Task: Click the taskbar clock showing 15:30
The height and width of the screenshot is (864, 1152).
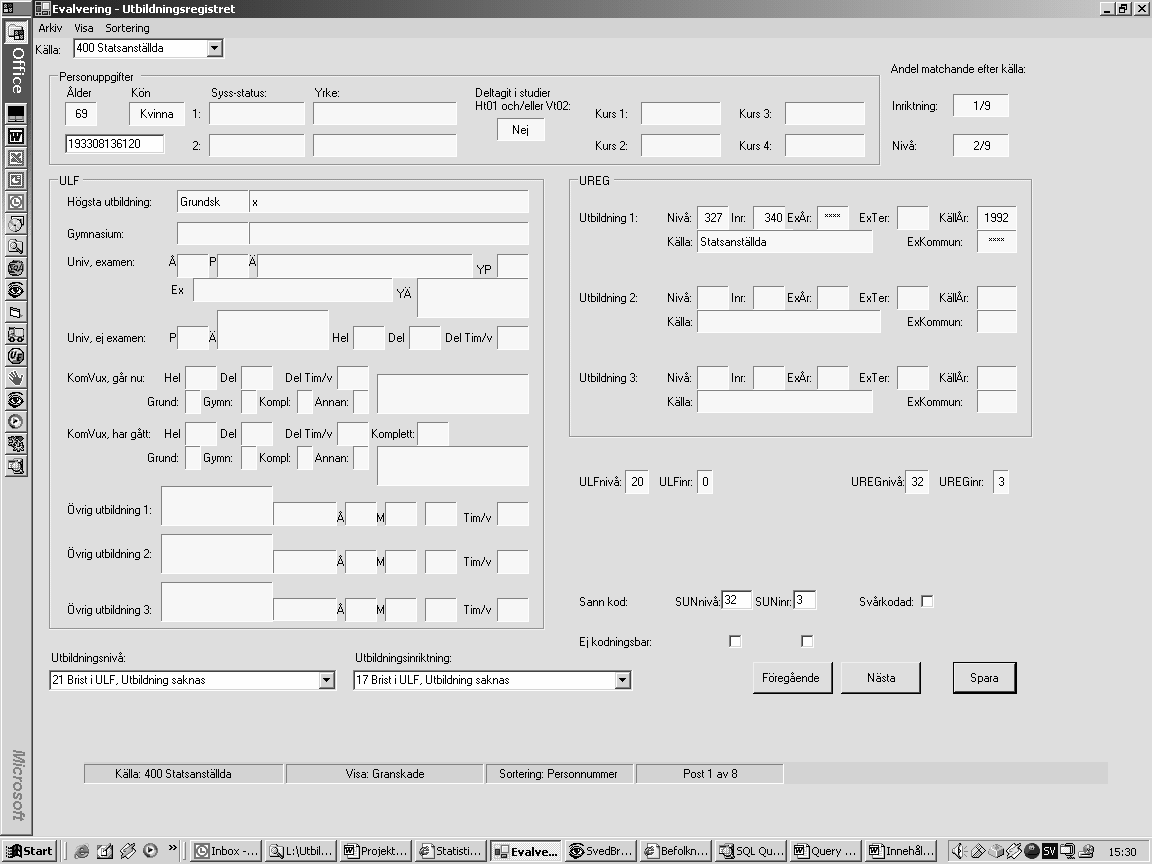Action: (x=1122, y=852)
